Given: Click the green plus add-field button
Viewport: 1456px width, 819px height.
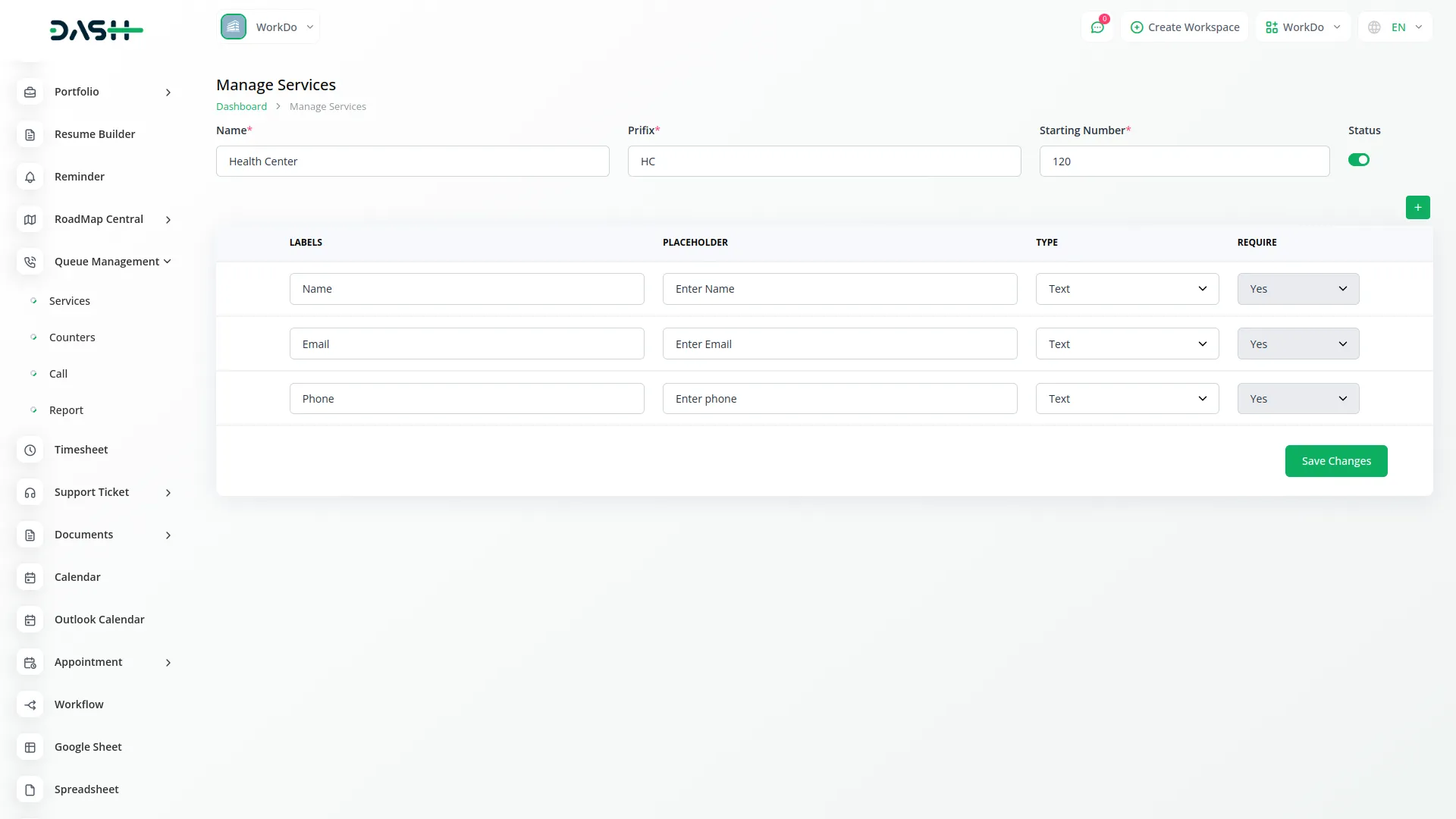Looking at the screenshot, I should (x=1417, y=207).
